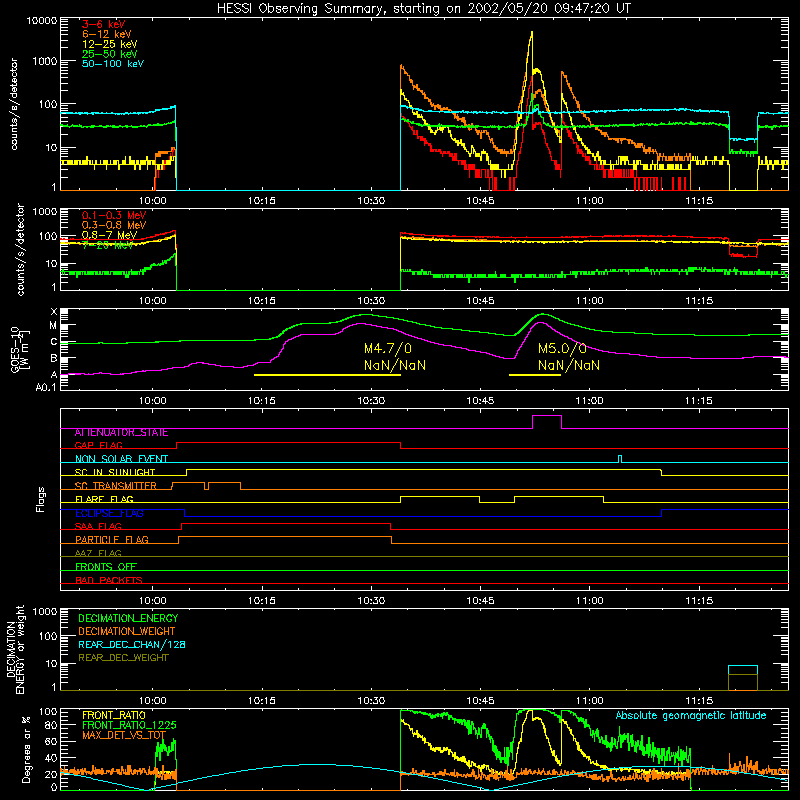The height and width of the screenshot is (800, 800).
Task: Click the PARTICLE_FLAG label
Action: [x=112, y=539]
